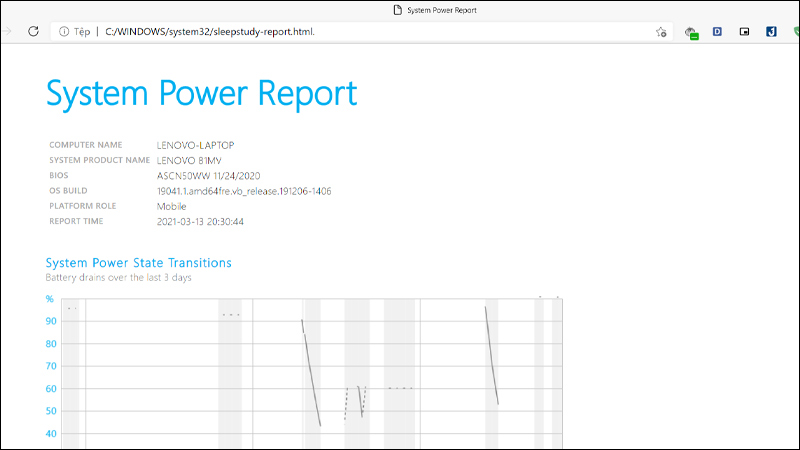This screenshot has height=450, width=800.
Task: Add page to favorites with star icon
Action: tap(661, 32)
